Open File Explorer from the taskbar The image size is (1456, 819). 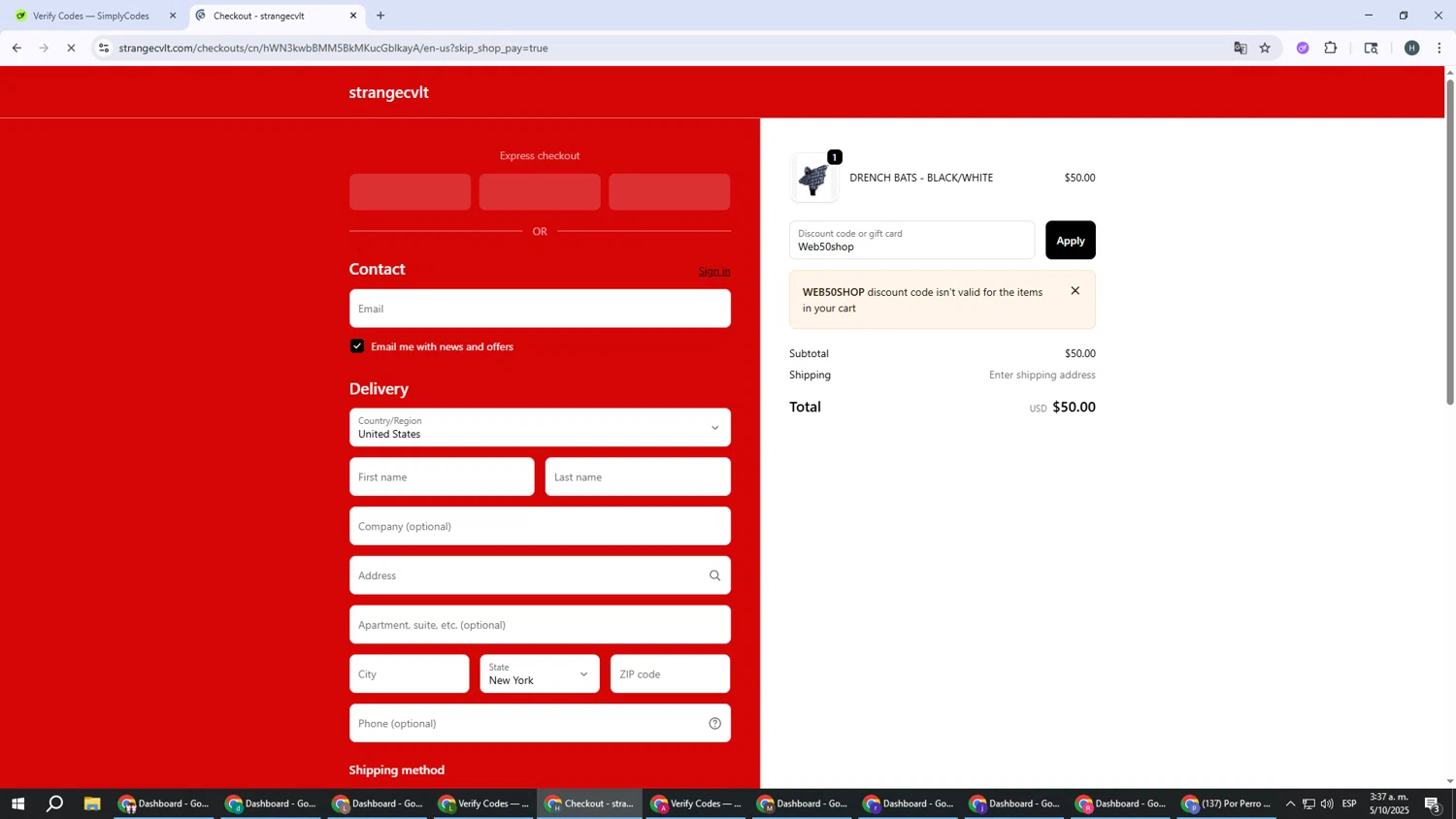click(x=92, y=803)
